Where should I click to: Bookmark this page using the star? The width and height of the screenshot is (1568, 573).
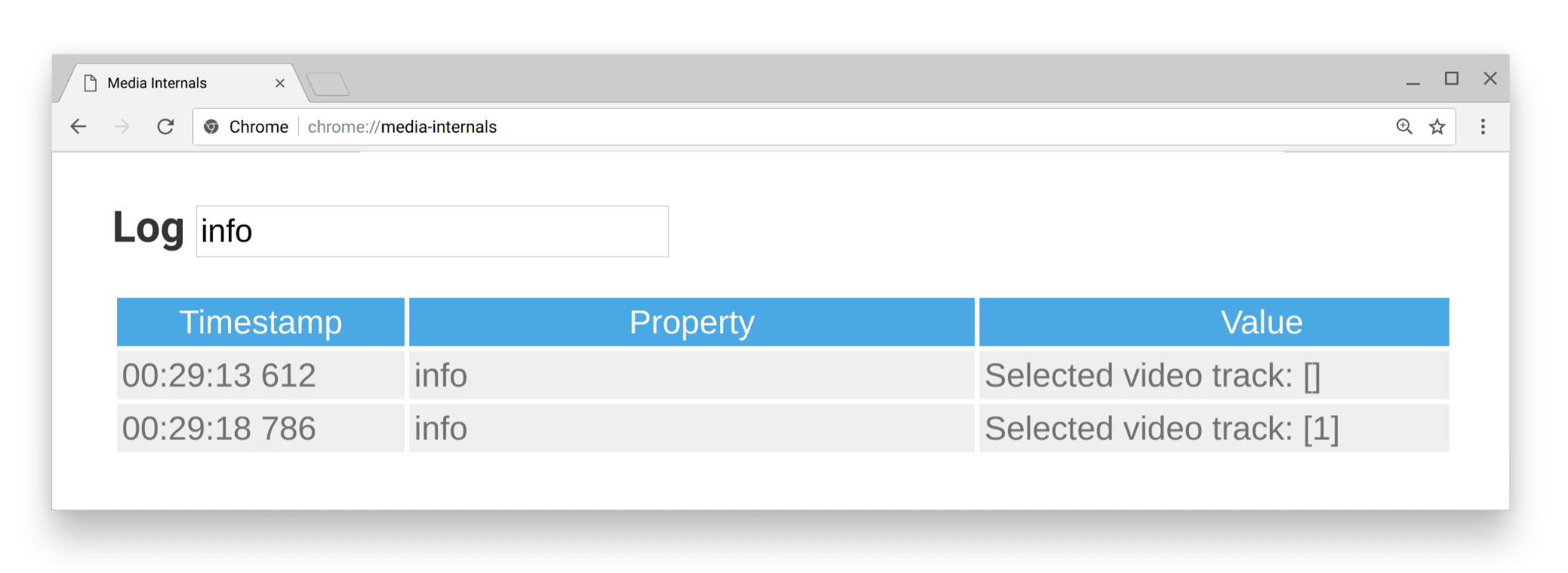tap(1437, 127)
